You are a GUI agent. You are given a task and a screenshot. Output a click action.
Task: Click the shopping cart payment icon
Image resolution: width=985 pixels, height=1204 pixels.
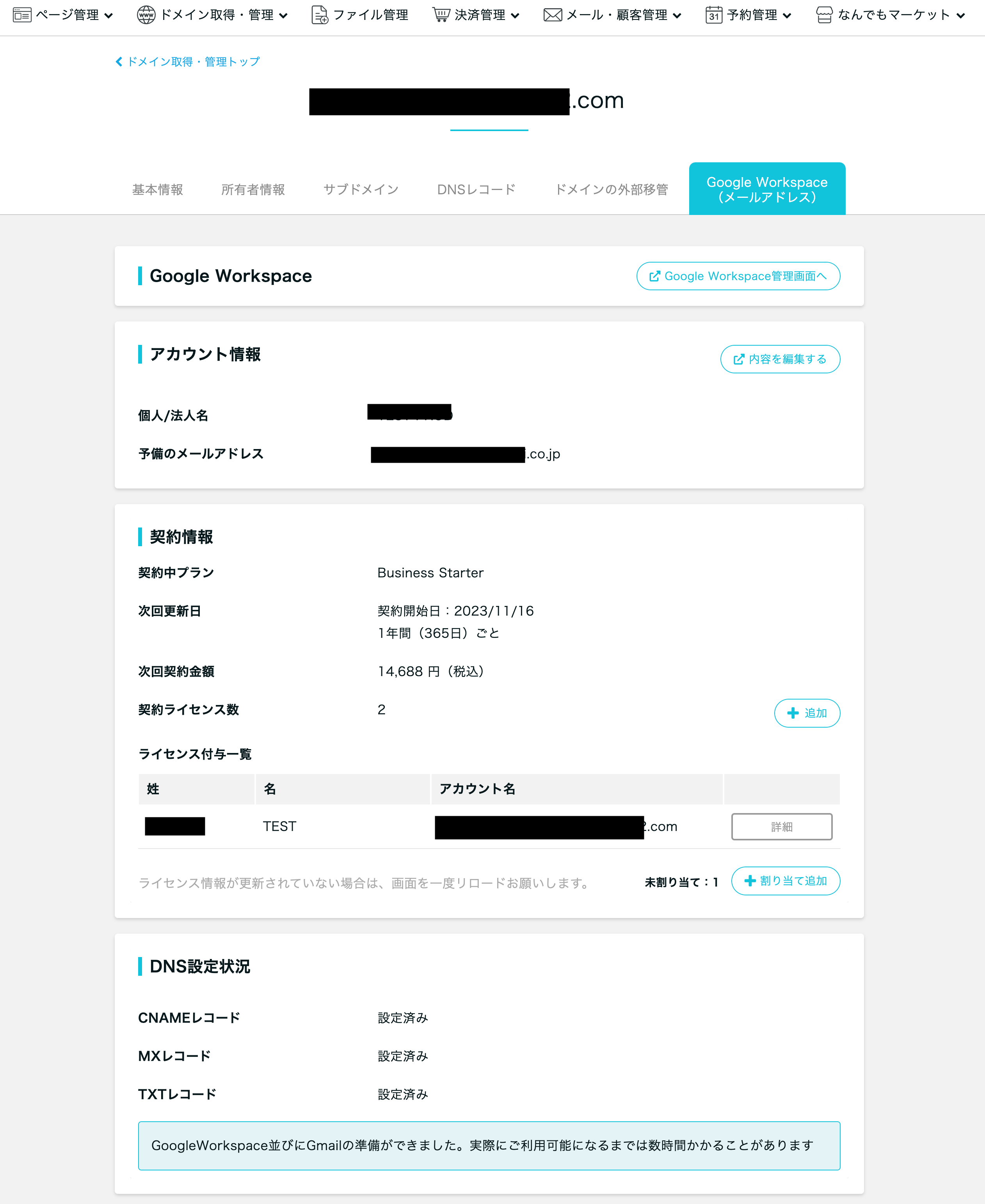tap(441, 15)
